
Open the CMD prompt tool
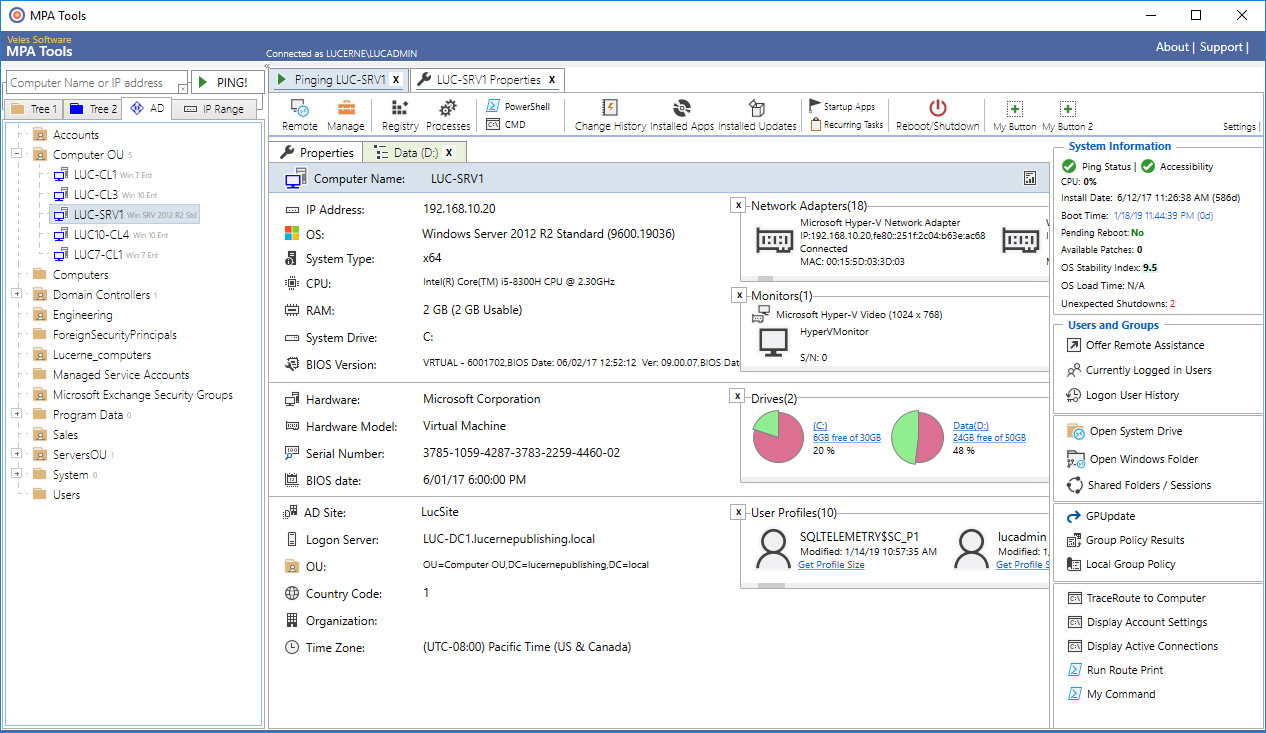click(x=506, y=125)
